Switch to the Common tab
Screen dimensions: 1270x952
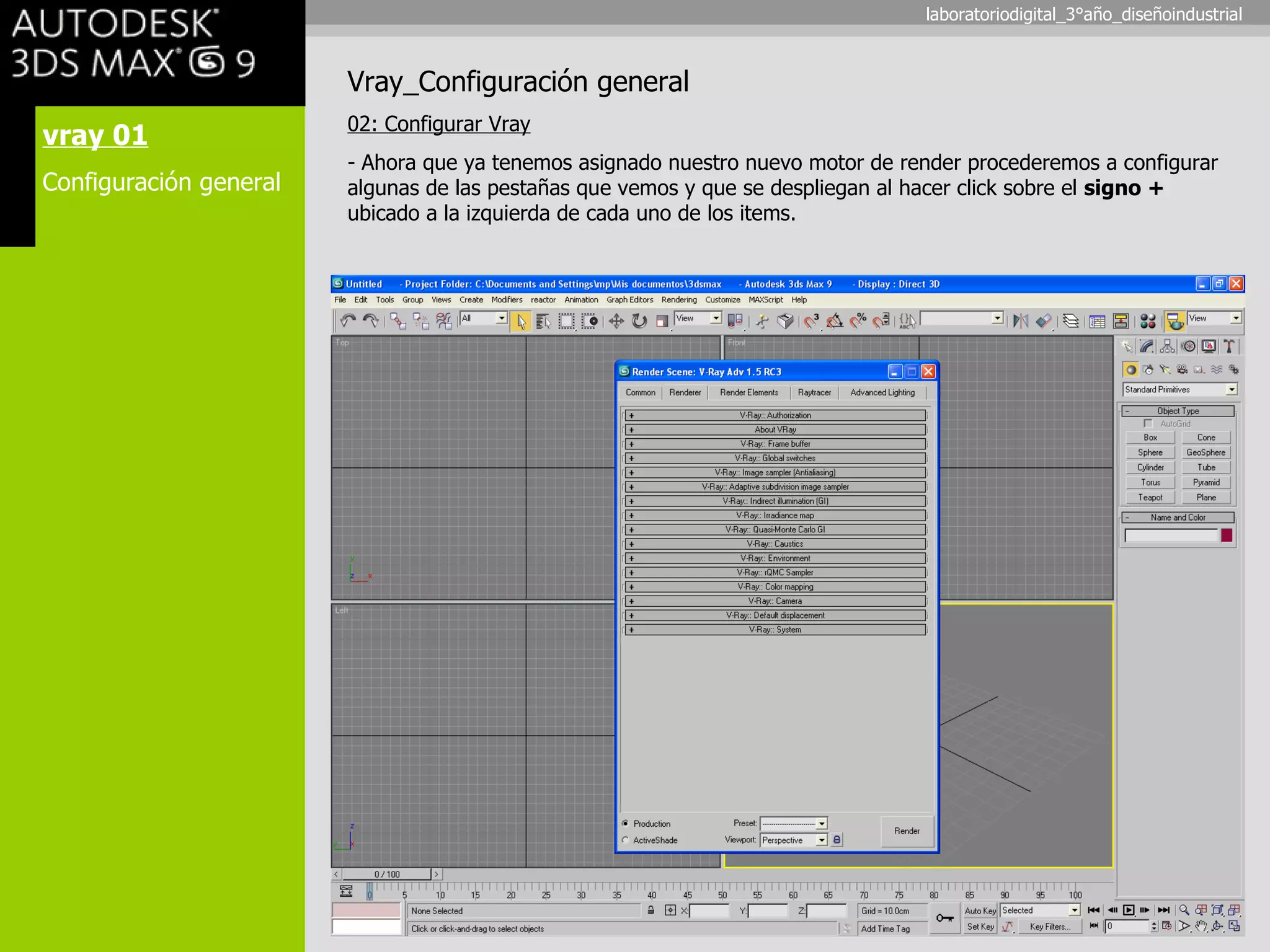(x=641, y=392)
